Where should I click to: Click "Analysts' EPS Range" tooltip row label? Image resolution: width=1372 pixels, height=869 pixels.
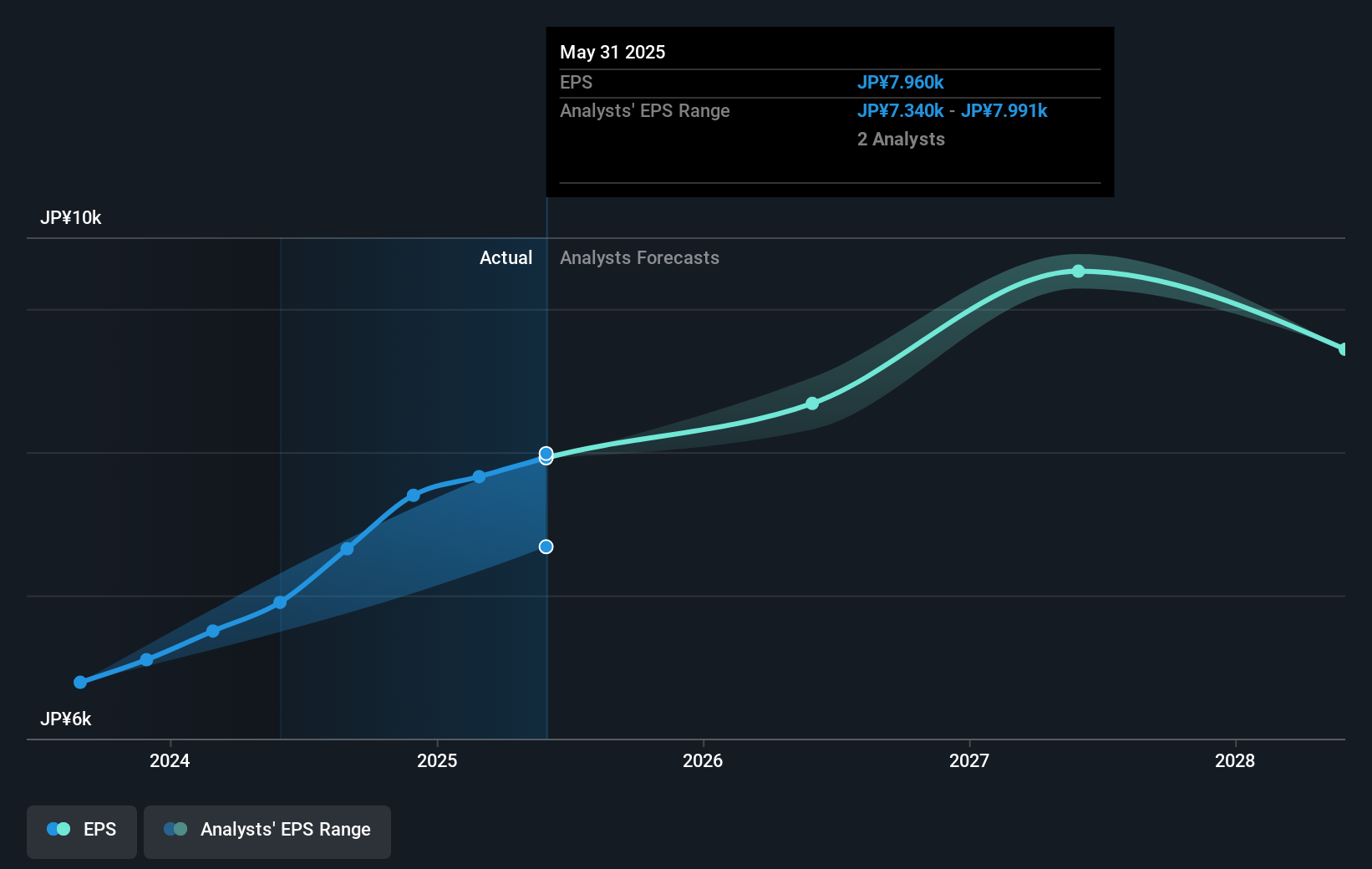645,110
